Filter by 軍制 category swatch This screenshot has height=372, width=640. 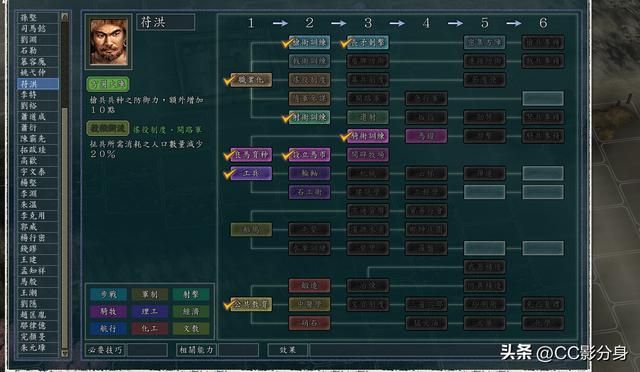[149, 295]
